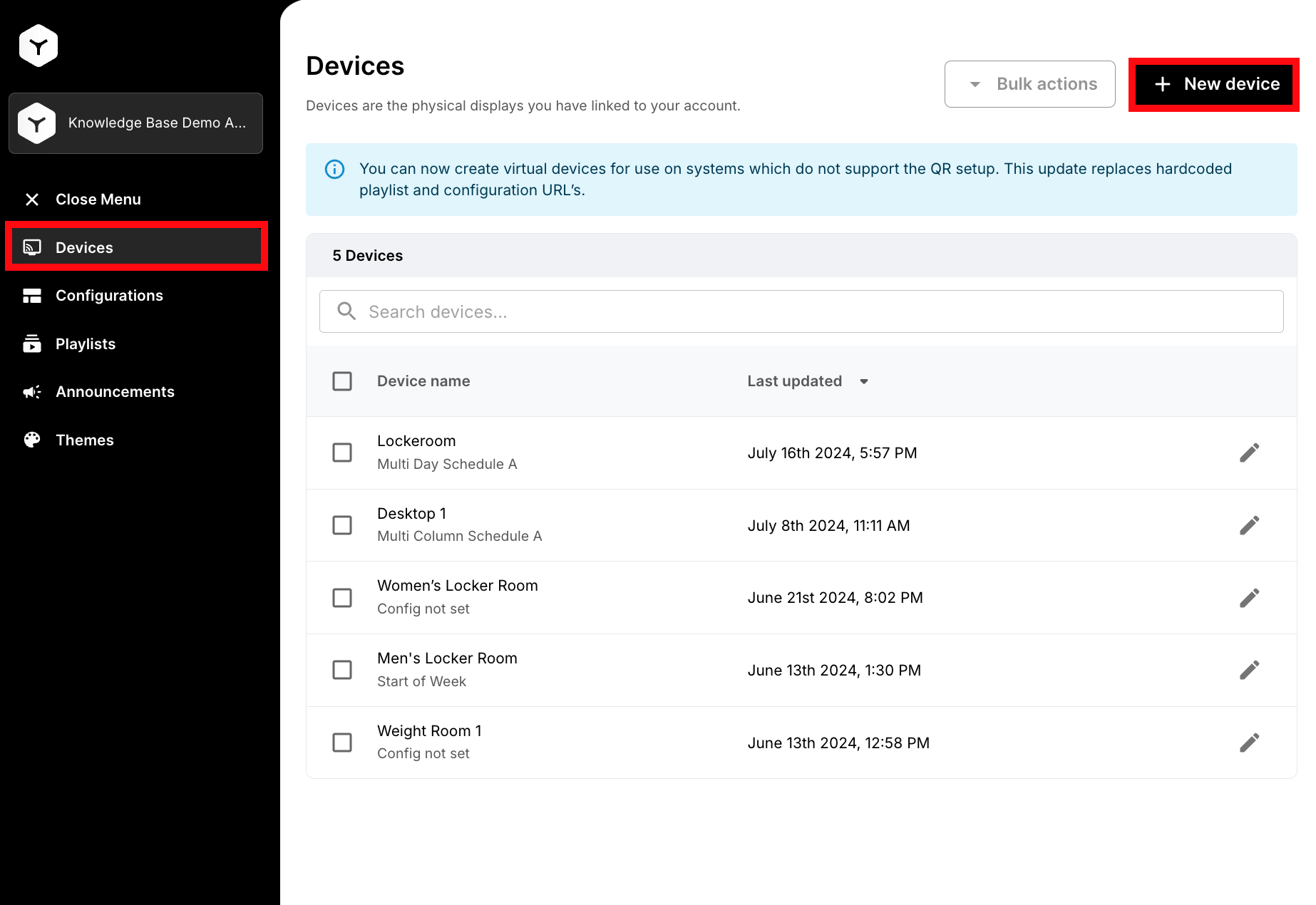1316x905 pixels.
Task: Go to Configurations in sidebar
Action: 109,295
